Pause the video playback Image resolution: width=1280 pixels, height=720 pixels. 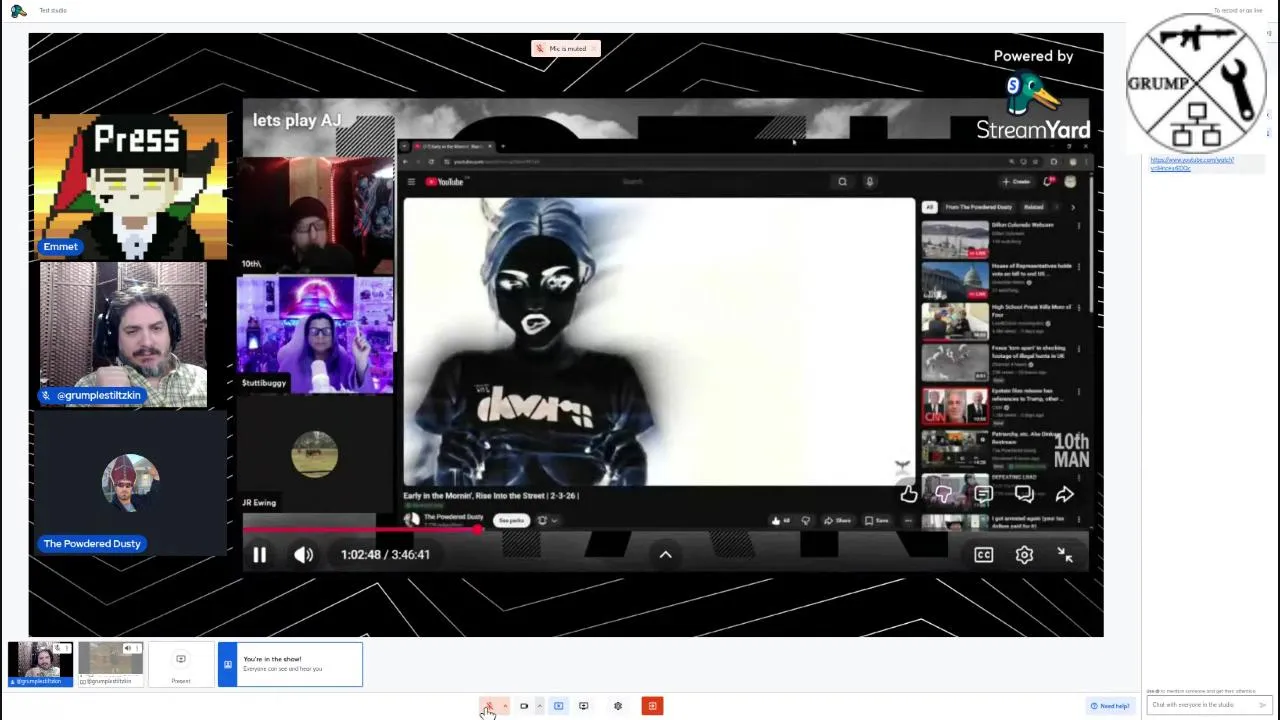259,555
